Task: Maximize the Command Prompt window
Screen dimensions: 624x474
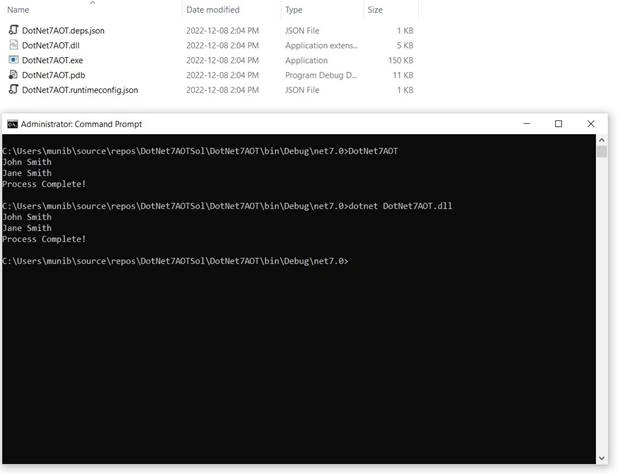Action: pyautogui.click(x=558, y=124)
